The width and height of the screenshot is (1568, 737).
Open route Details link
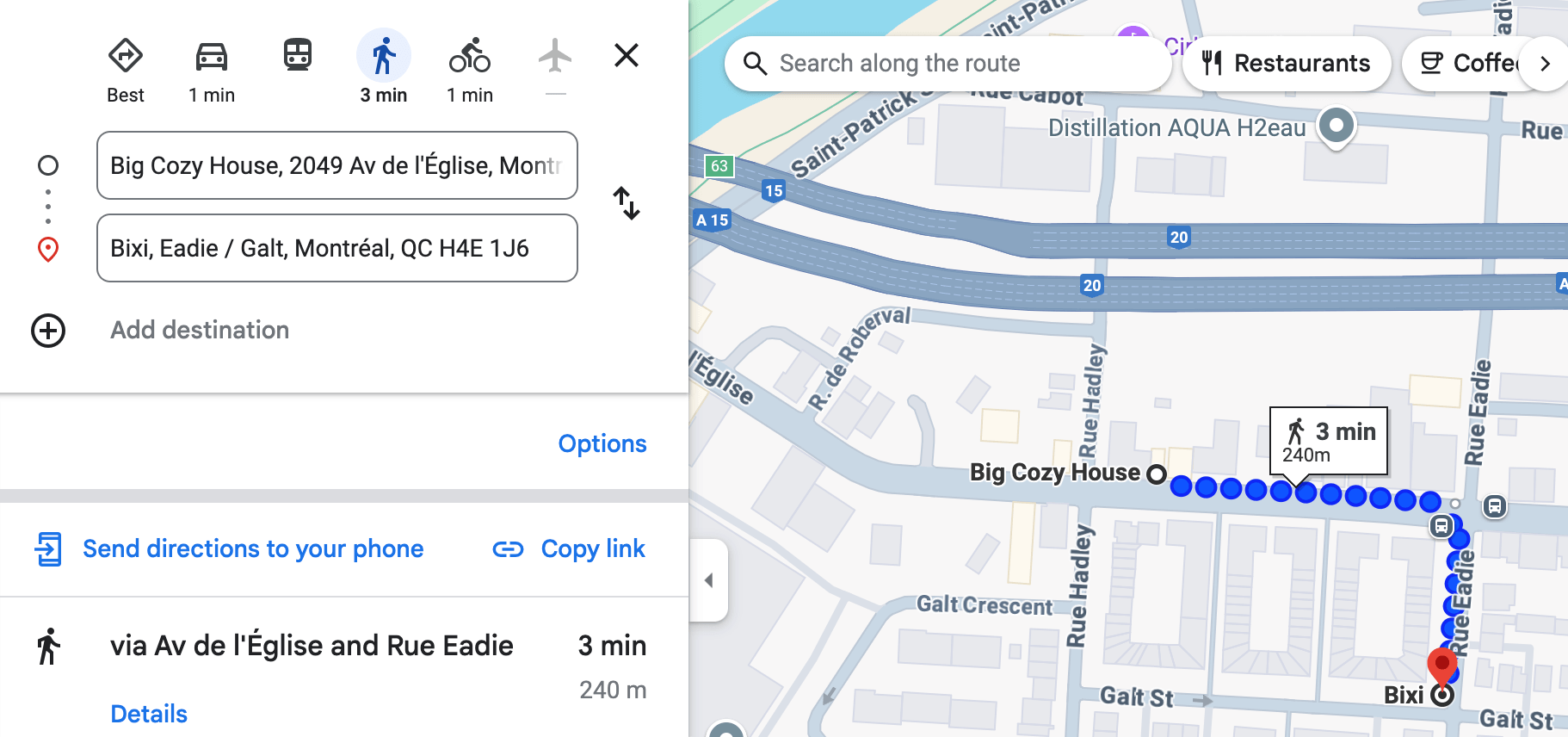[x=149, y=714]
